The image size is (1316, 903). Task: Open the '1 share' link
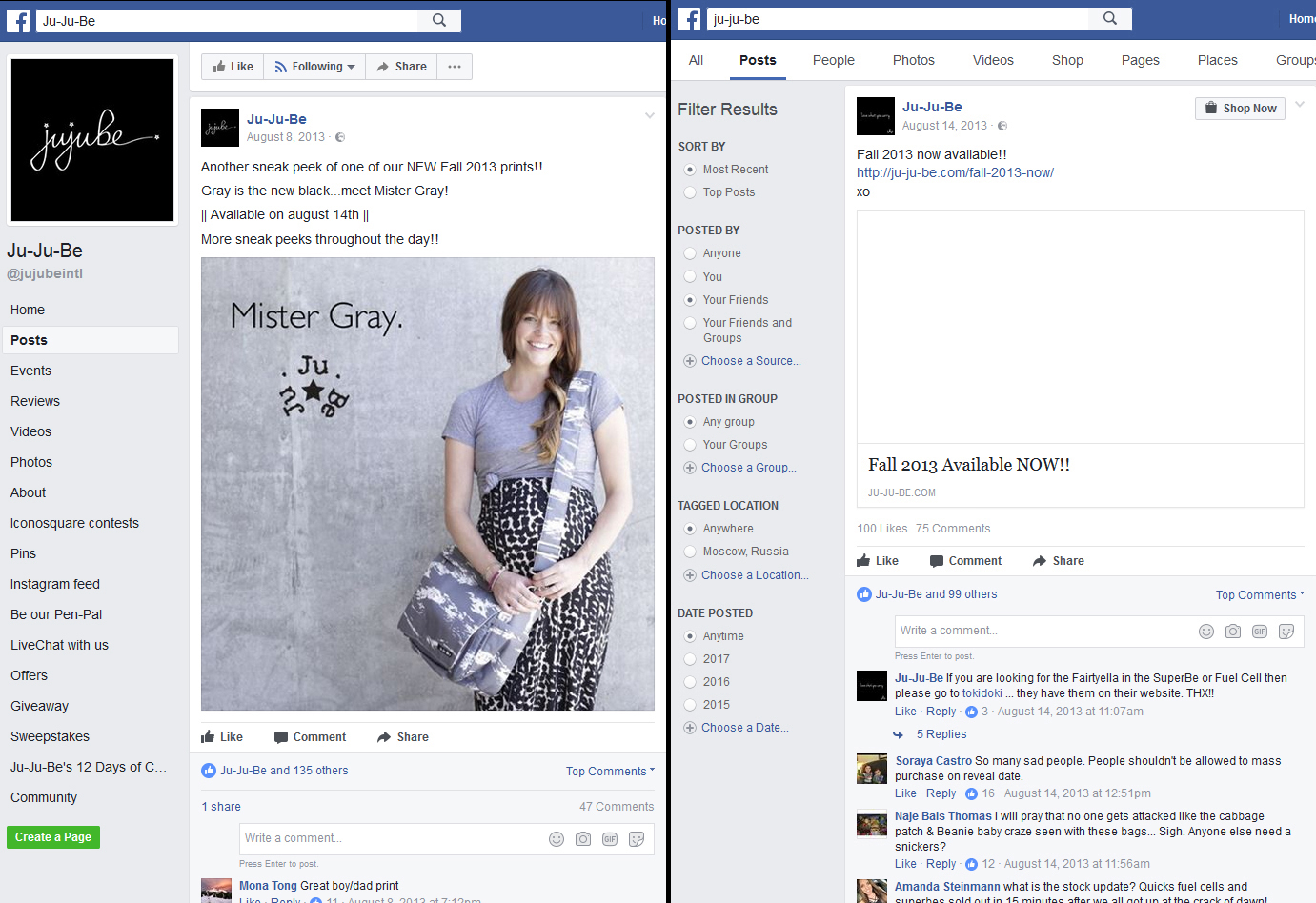(x=221, y=807)
